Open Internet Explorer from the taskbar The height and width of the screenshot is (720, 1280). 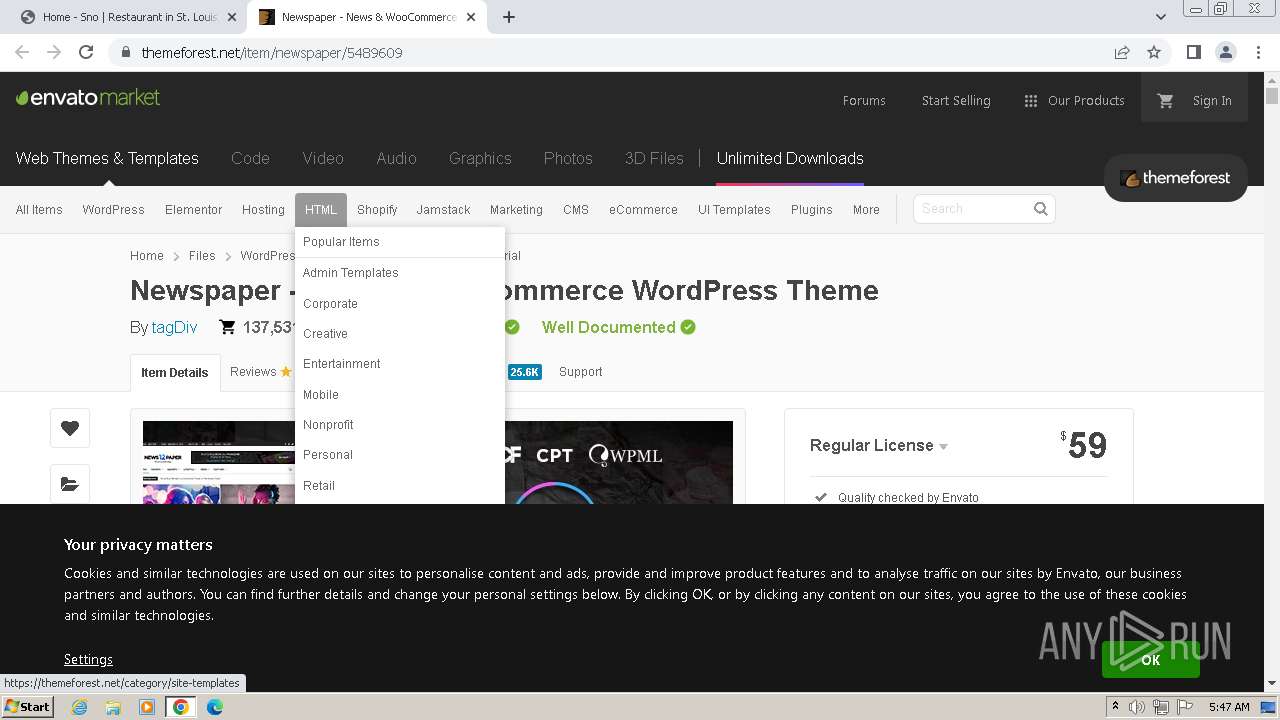(x=79, y=707)
